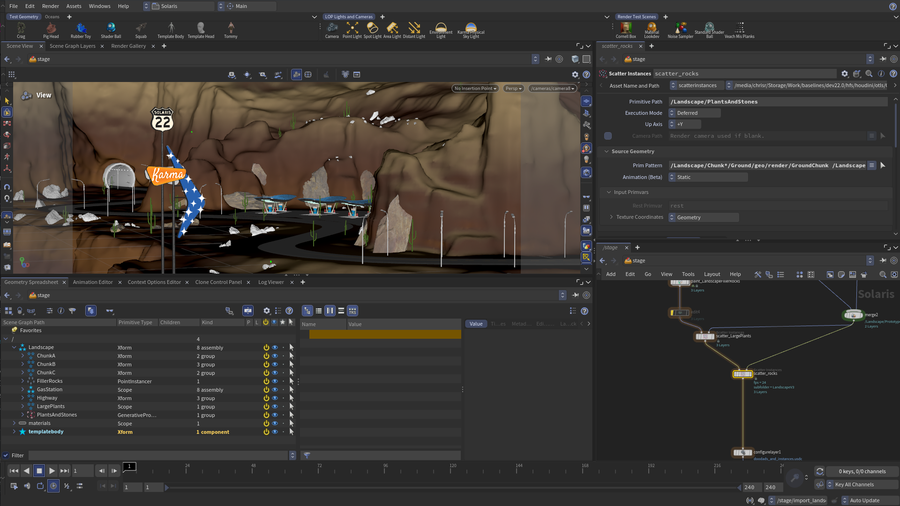900x506 pixels.
Task: Toggle visibility eye for the Landscape prim
Action: 275,348
